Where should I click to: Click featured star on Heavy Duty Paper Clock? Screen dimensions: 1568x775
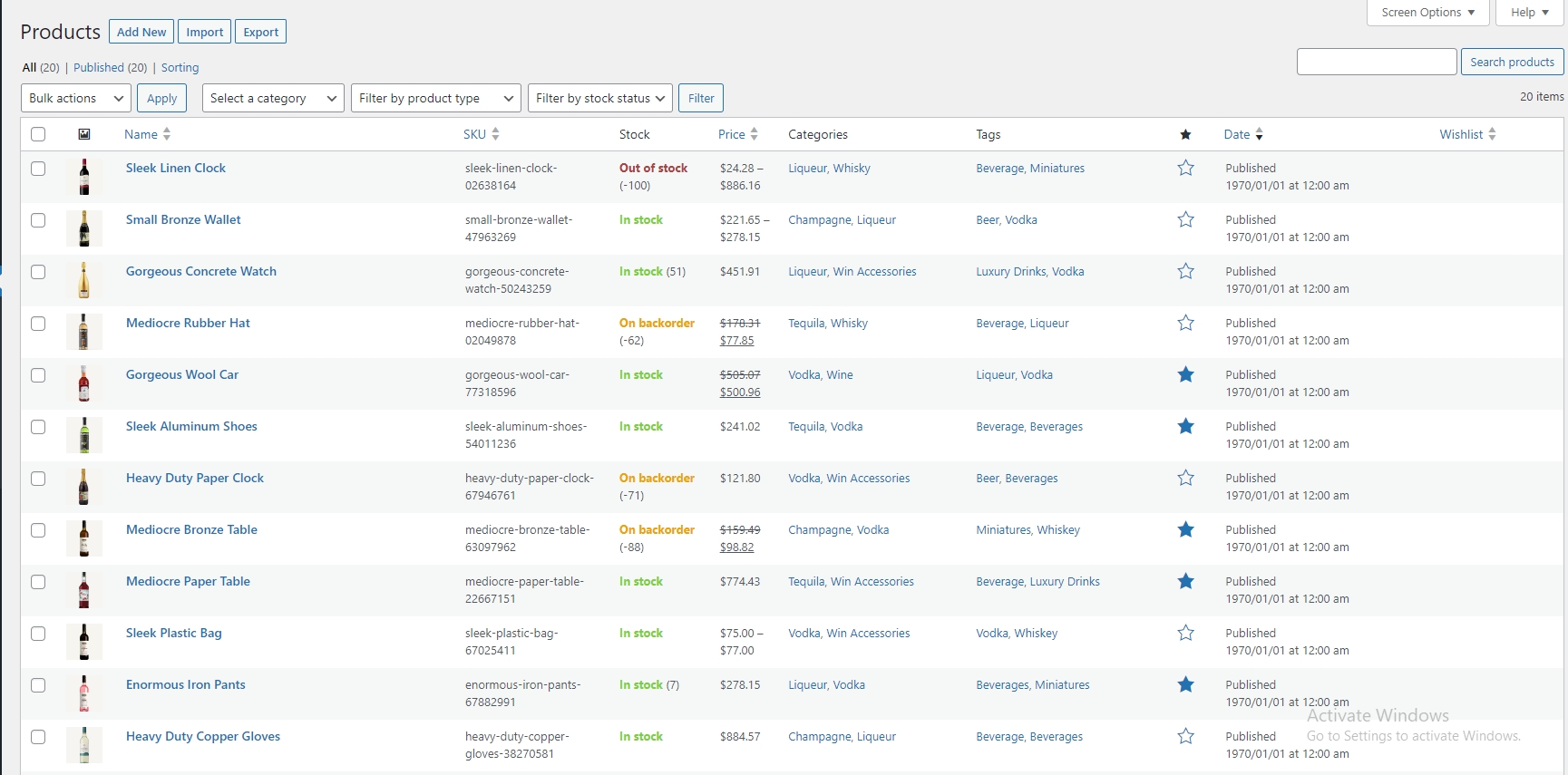click(1185, 479)
